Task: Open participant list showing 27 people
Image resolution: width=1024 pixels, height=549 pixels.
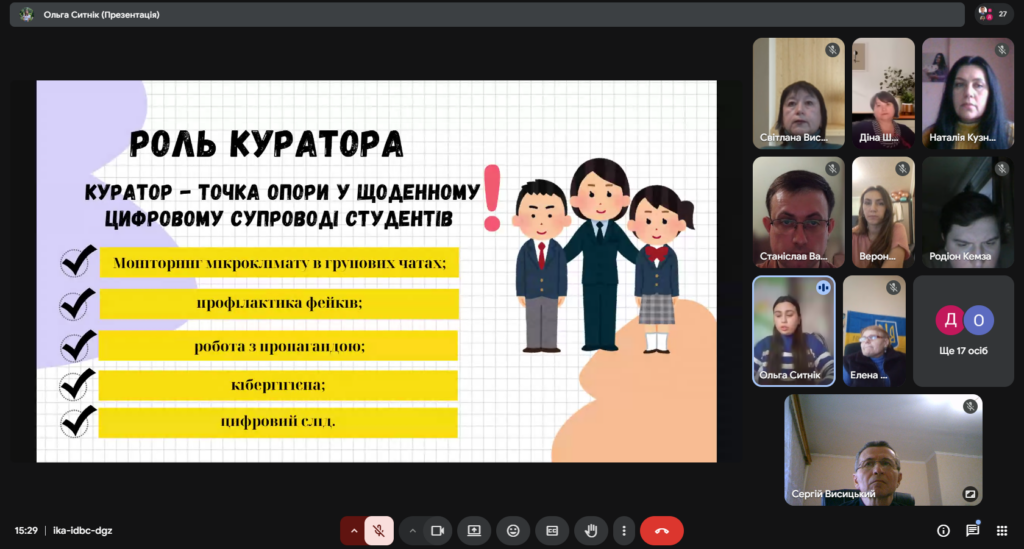Action: [x=993, y=14]
